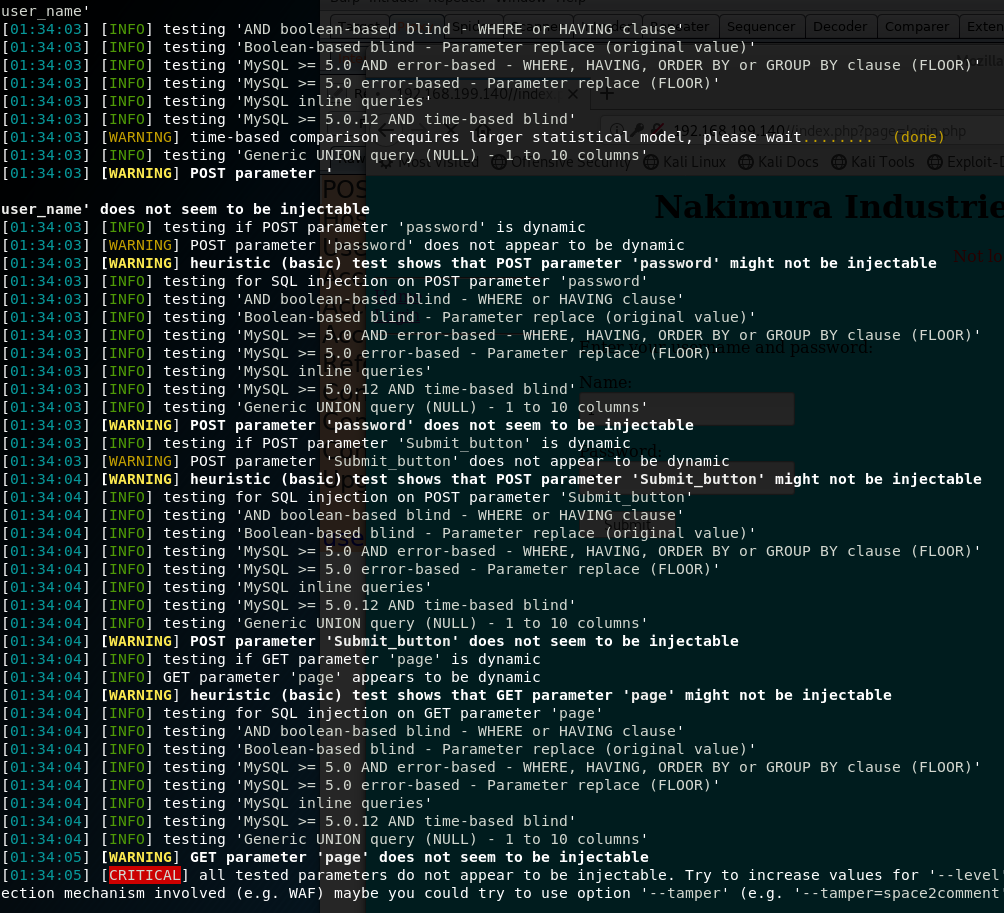The height and width of the screenshot is (913, 1004).
Task: Close the 192.168.199.140 browser tab
Action: click(573, 94)
